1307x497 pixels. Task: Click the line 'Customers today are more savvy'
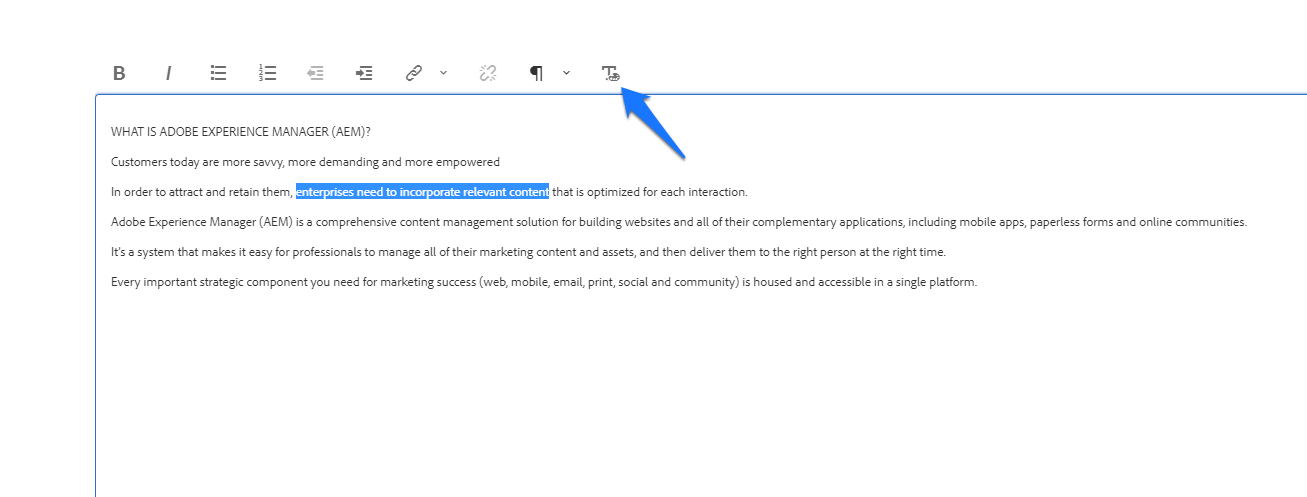305,162
